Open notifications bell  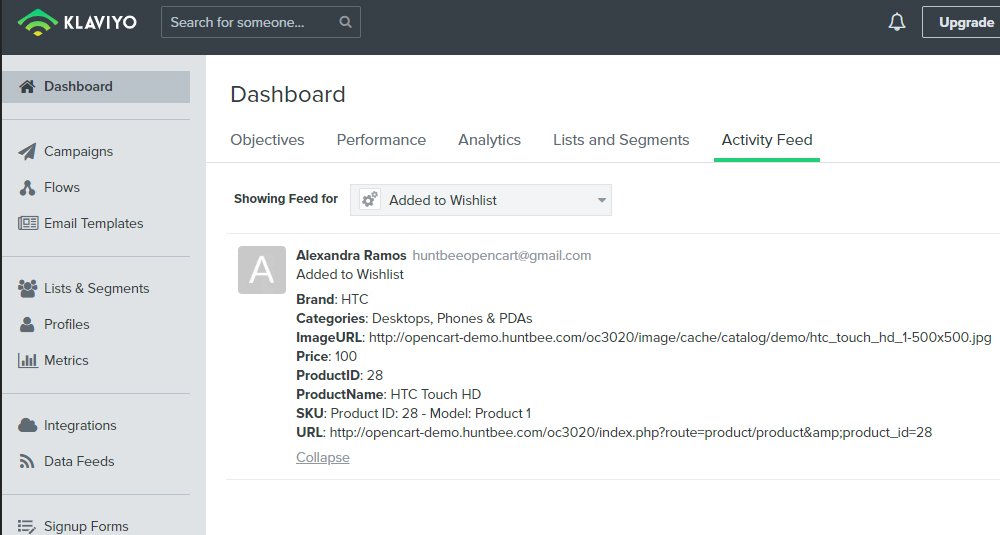tap(897, 22)
